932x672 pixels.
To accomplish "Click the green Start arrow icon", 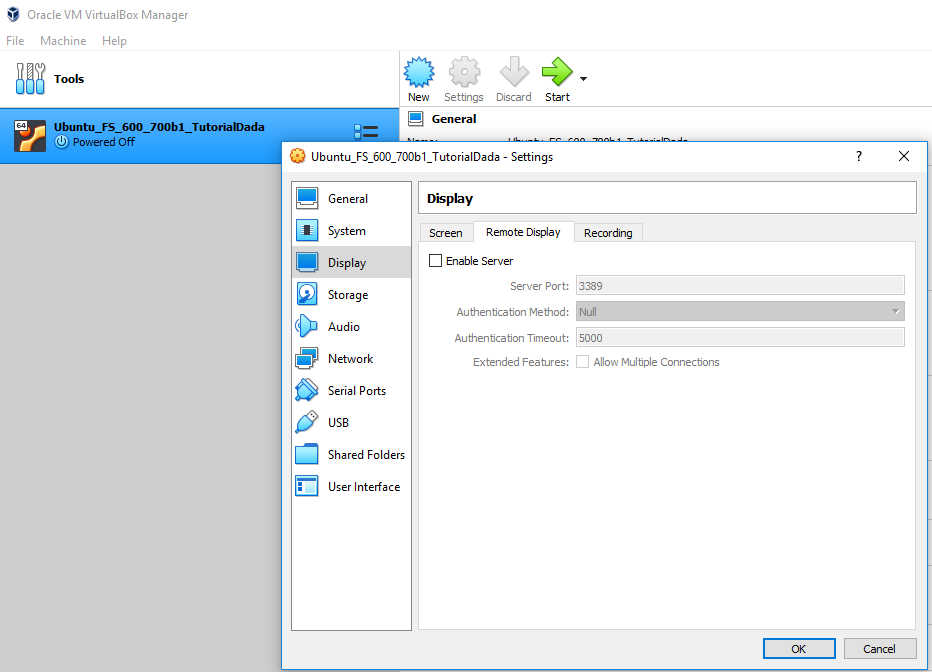I will point(557,73).
